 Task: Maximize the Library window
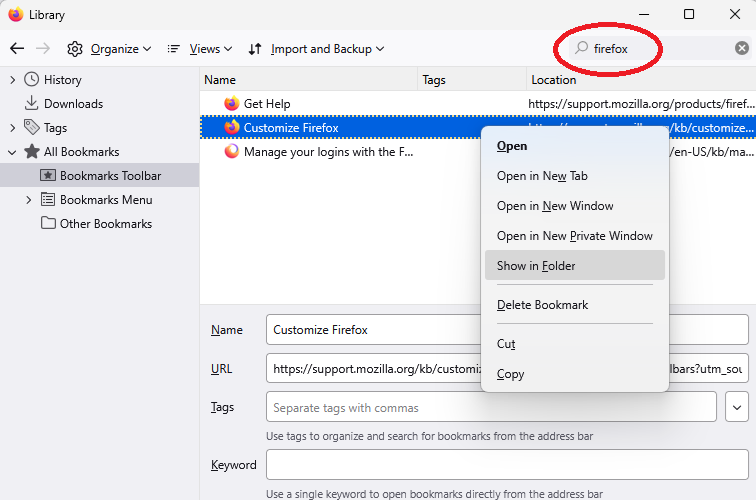tap(689, 14)
